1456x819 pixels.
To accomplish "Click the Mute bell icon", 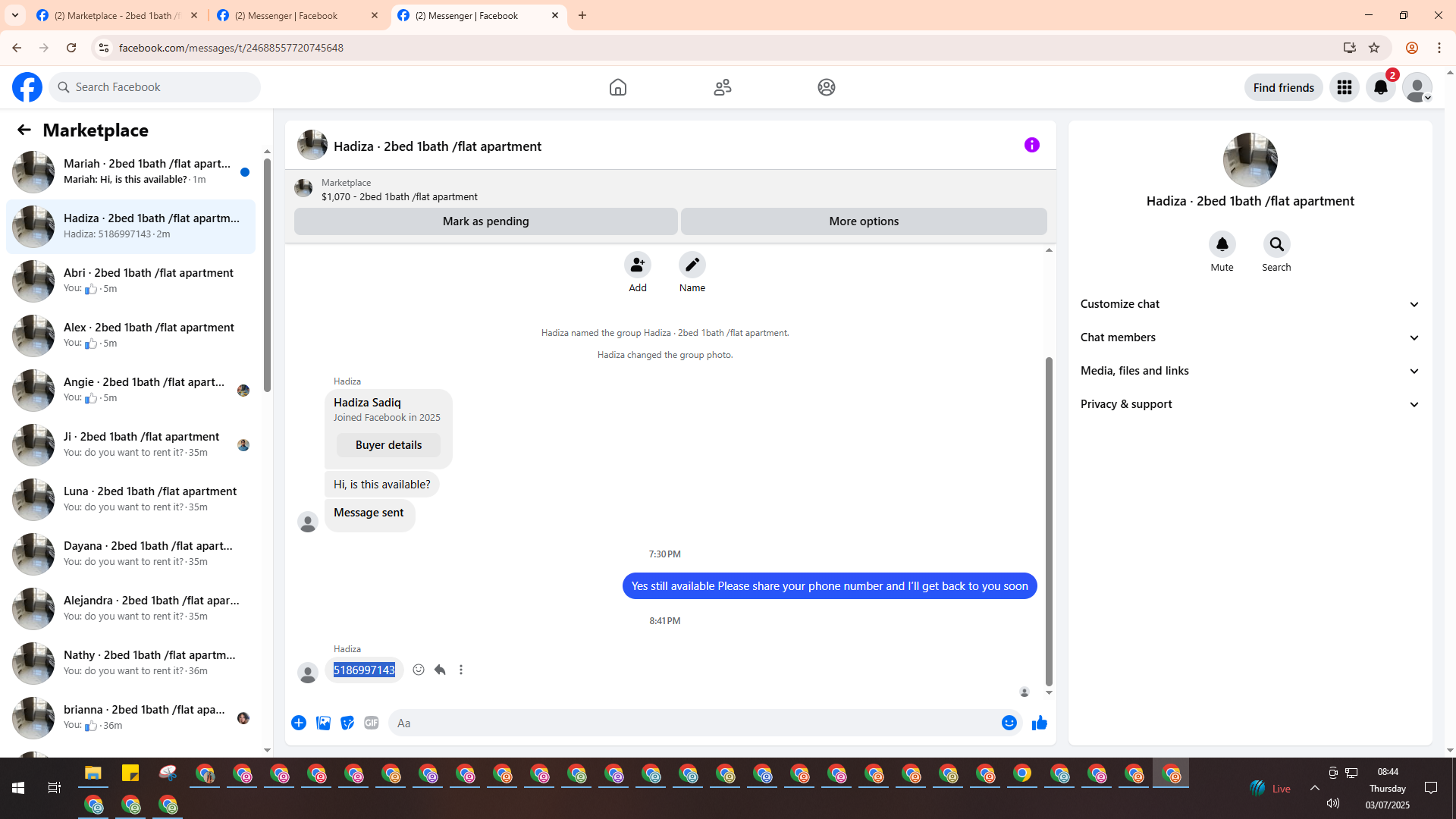I will tap(1222, 245).
